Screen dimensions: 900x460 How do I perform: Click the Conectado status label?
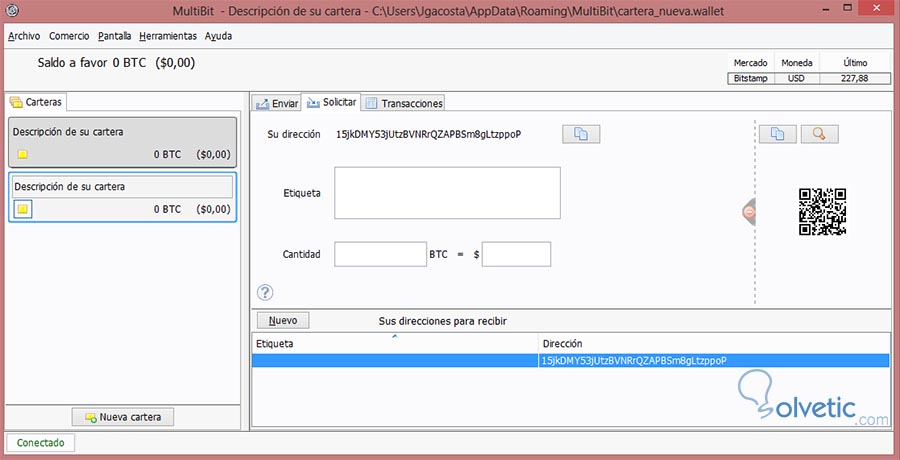pos(40,443)
